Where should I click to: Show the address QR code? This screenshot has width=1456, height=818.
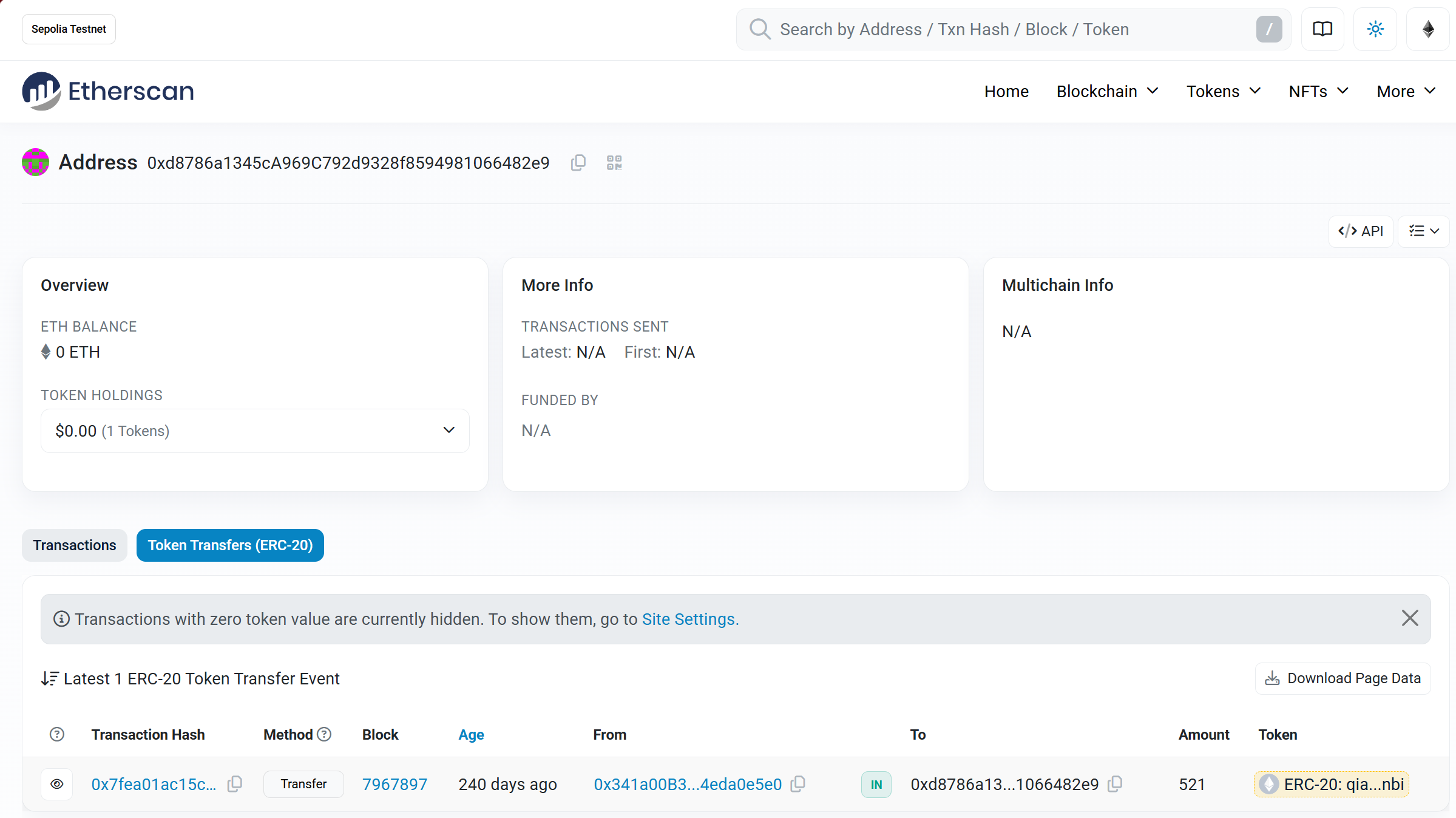[x=614, y=163]
